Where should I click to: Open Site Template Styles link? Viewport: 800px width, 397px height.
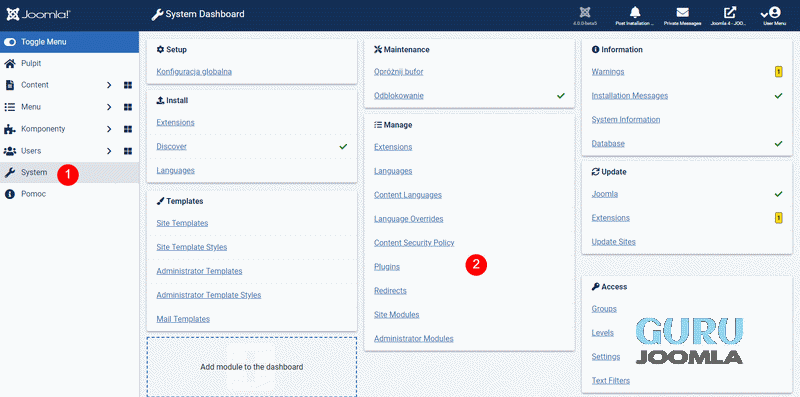coord(192,247)
